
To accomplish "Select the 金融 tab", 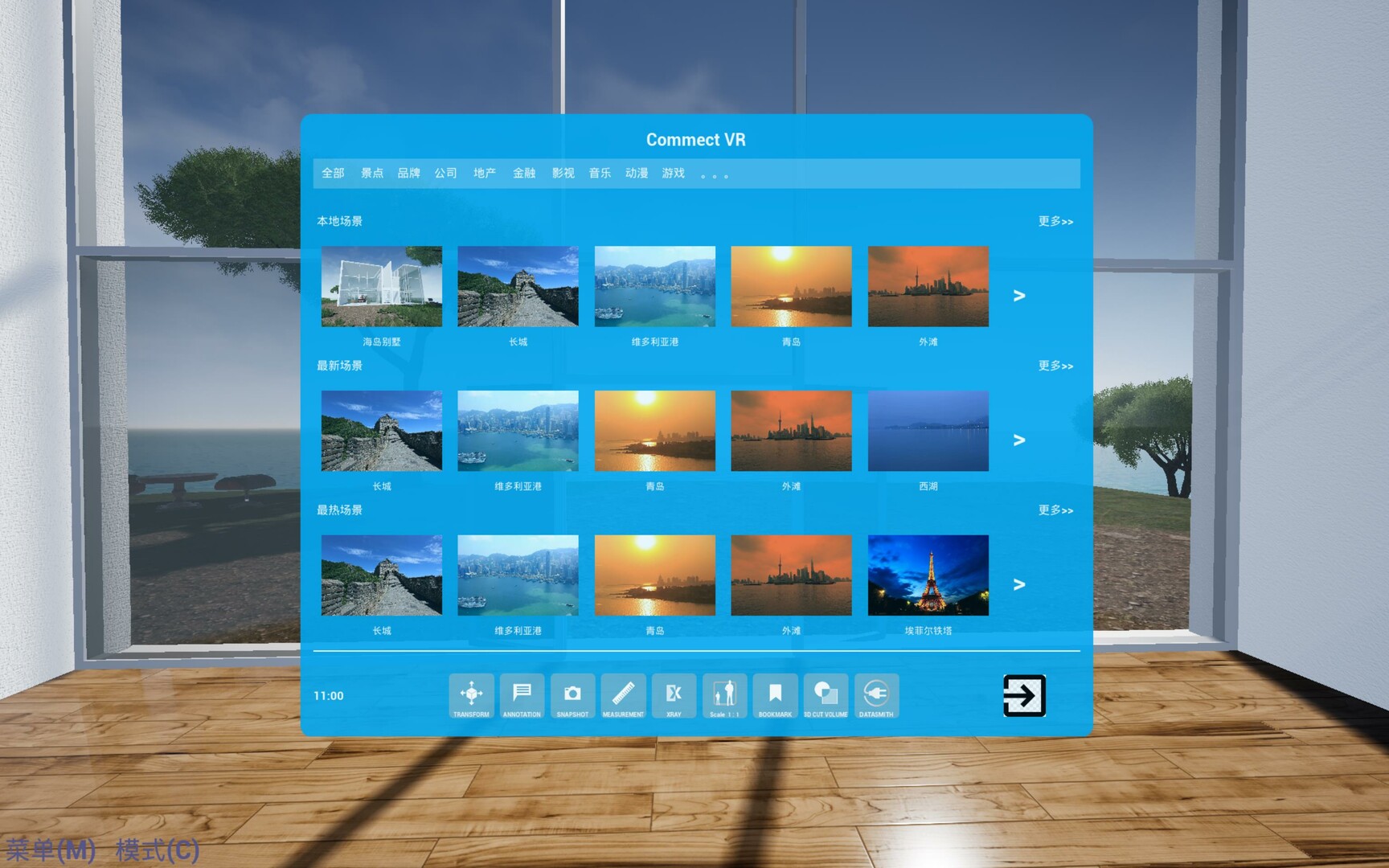I will [524, 173].
